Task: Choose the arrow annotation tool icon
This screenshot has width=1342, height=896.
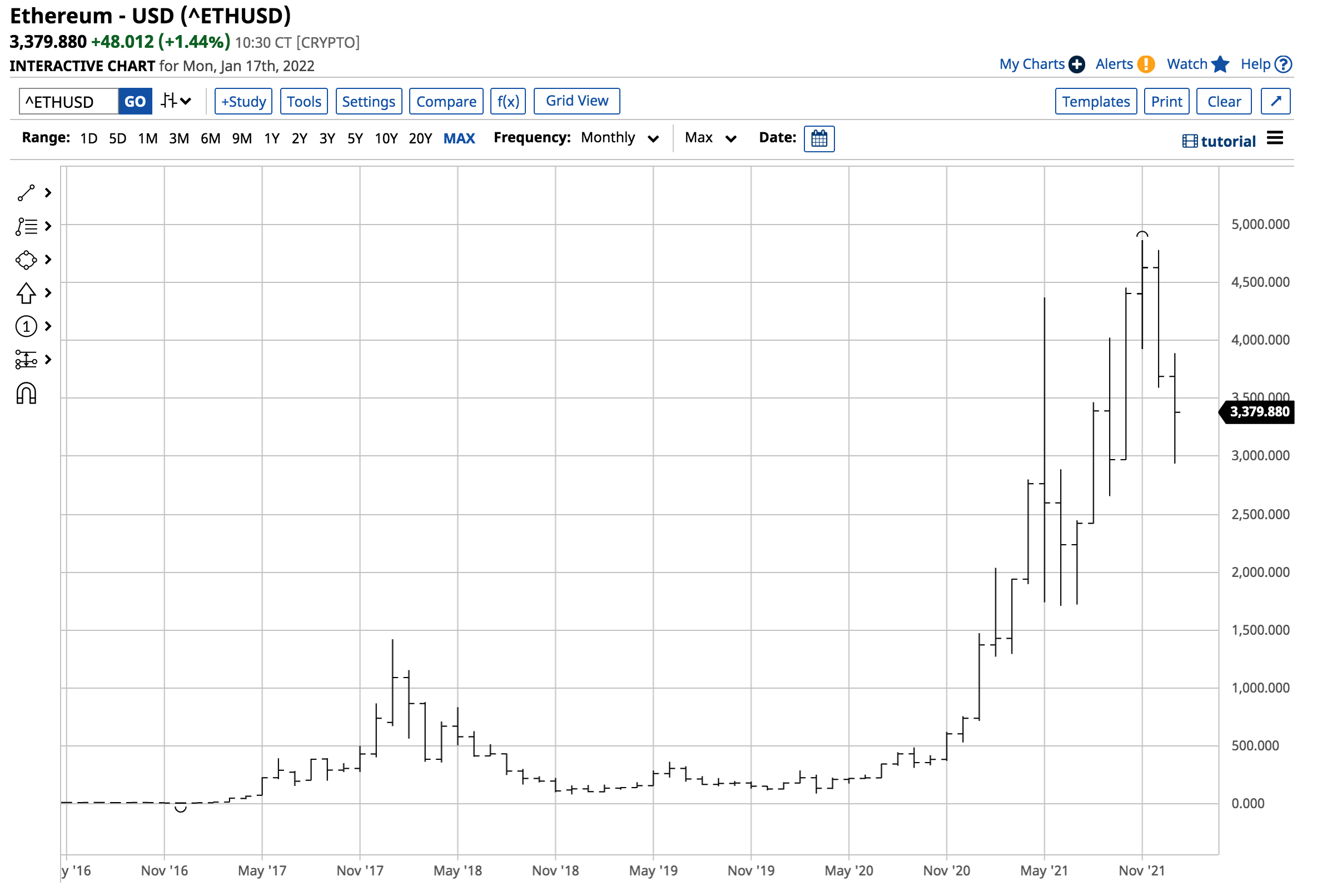Action: click(26, 293)
